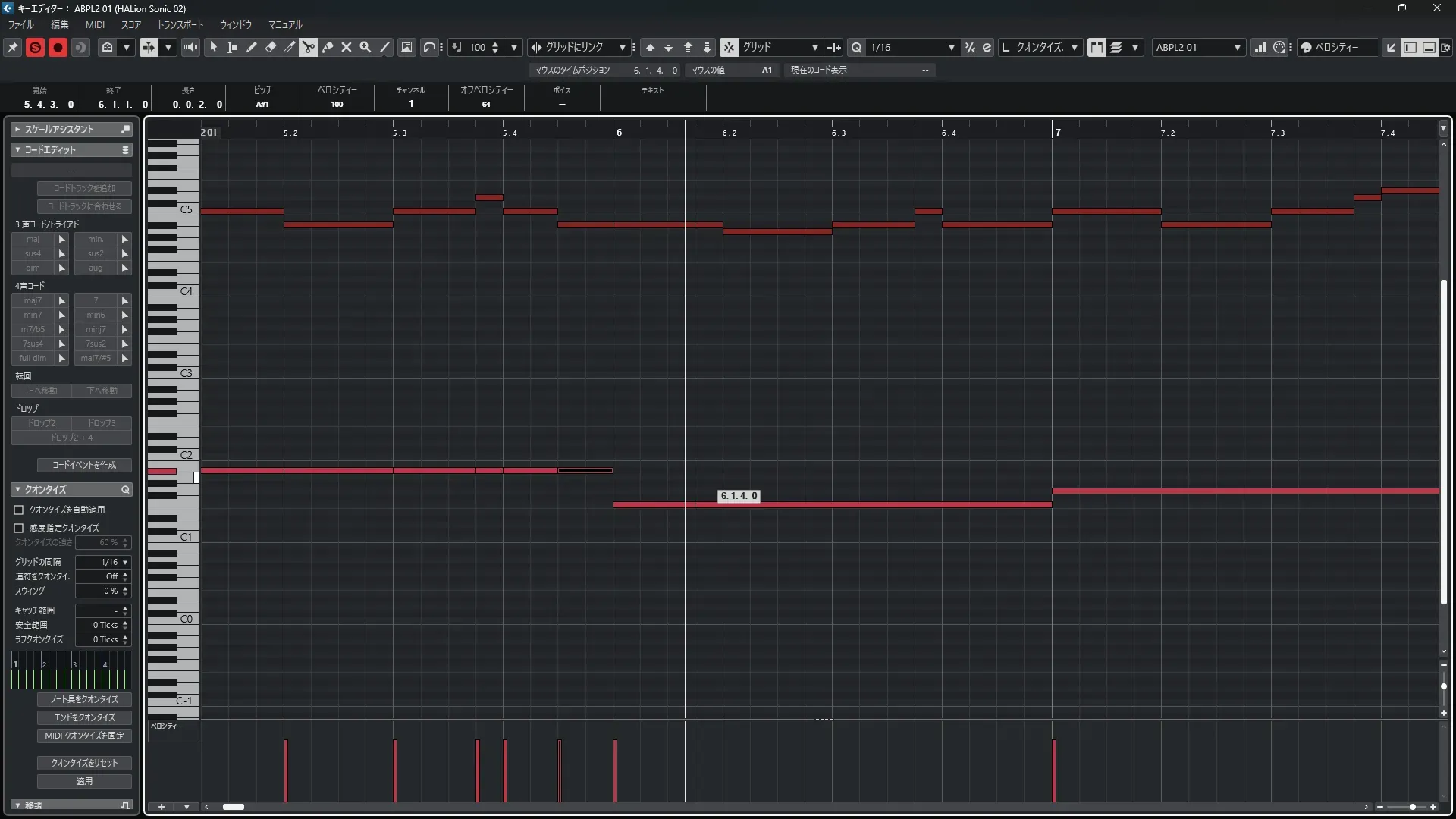This screenshot has width=1456, height=819.
Task: Open the 1/16 quantize preset dropdown
Action: (x=951, y=47)
